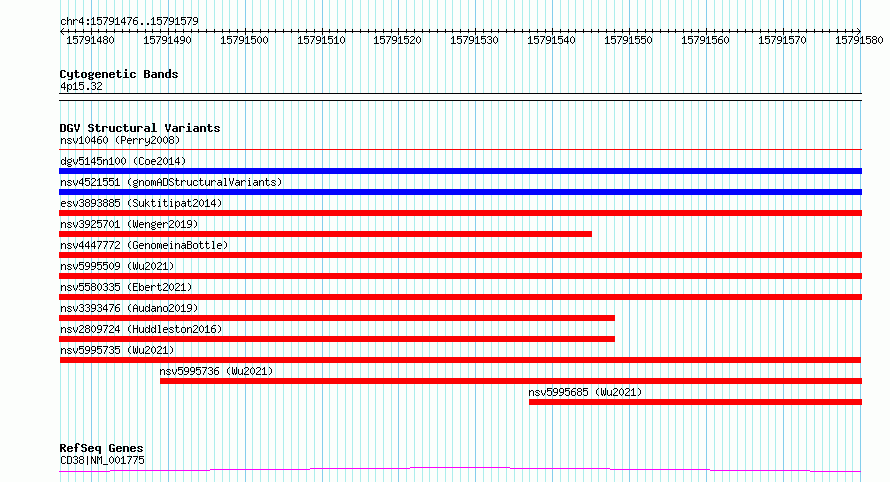Screen dimensions: 890x482
Task: Click the red nsv5995735 variant bar
Action: point(460,360)
